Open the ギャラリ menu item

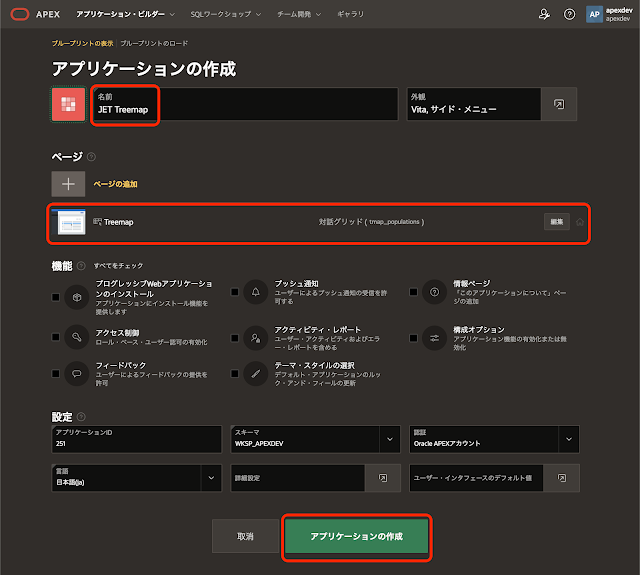point(350,14)
